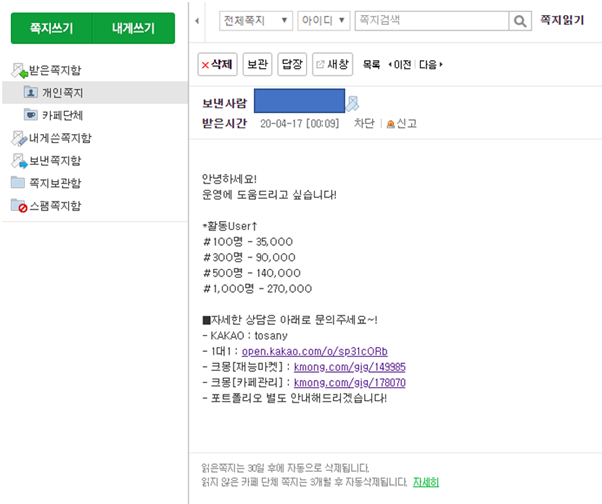
Task: Click the 쪽지쓰기 compose button
Action: coord(51,28)
